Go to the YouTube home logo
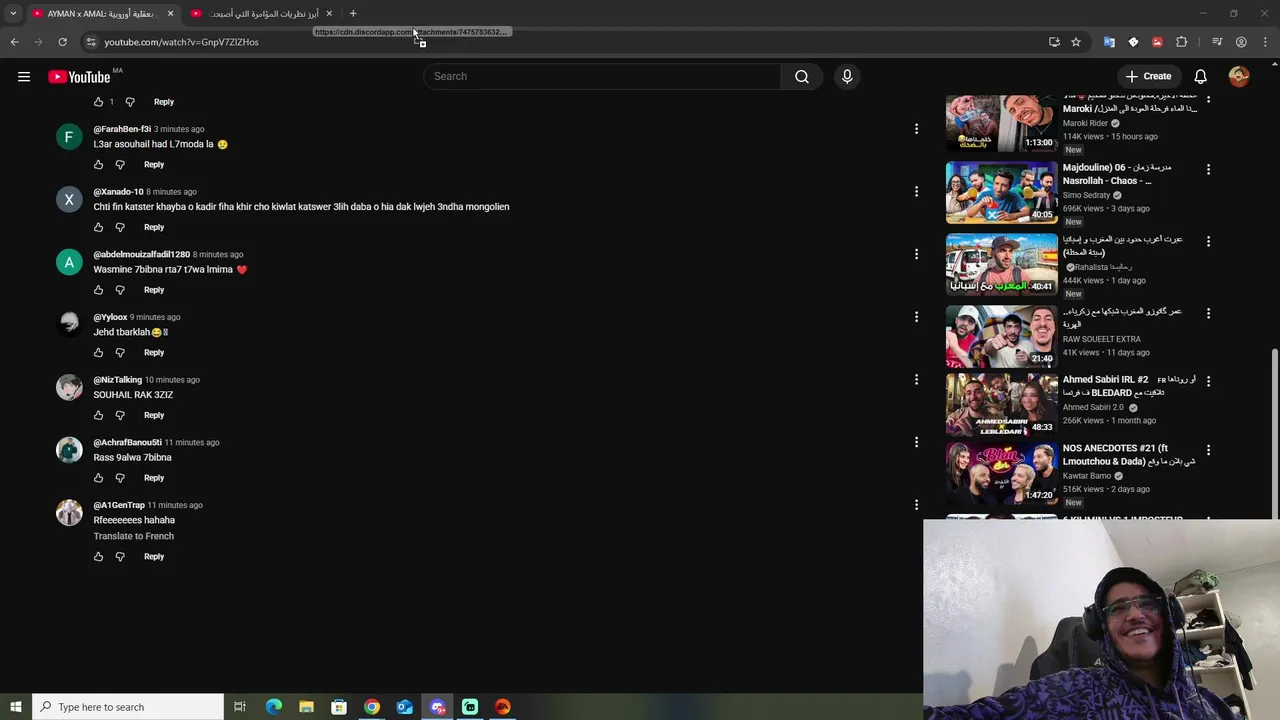1280x720 pixels. [79, 77]
